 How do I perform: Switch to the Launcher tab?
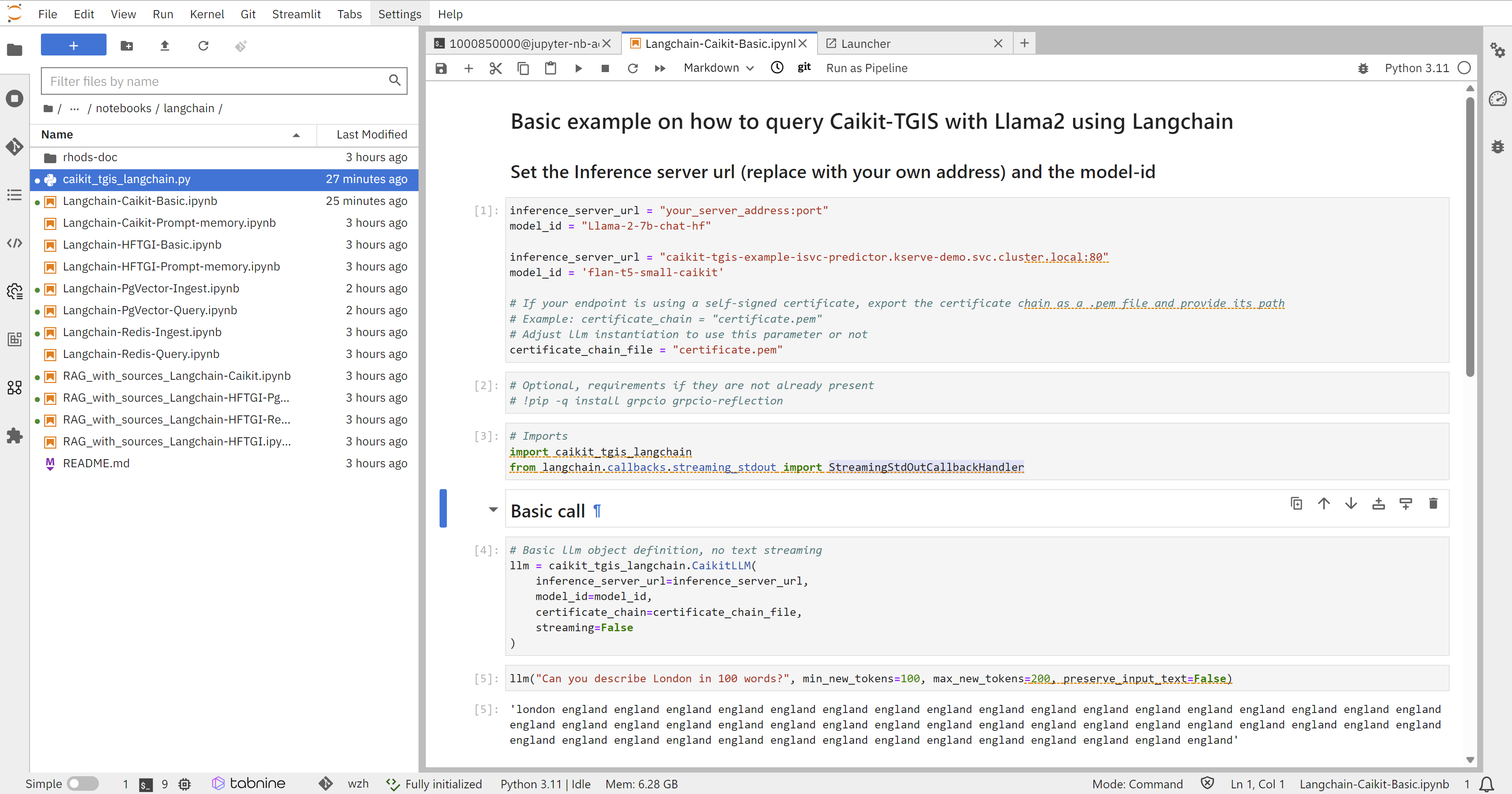(x=865, y=43)
